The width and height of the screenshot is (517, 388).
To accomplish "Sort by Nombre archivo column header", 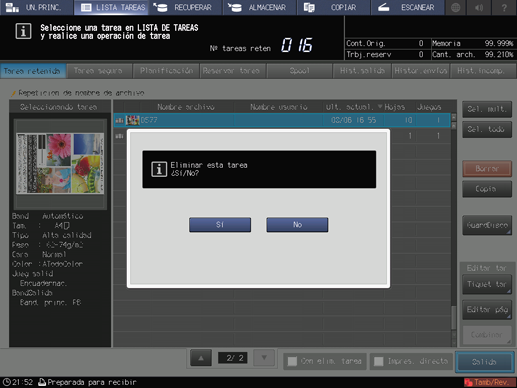I will coord(186,107).
